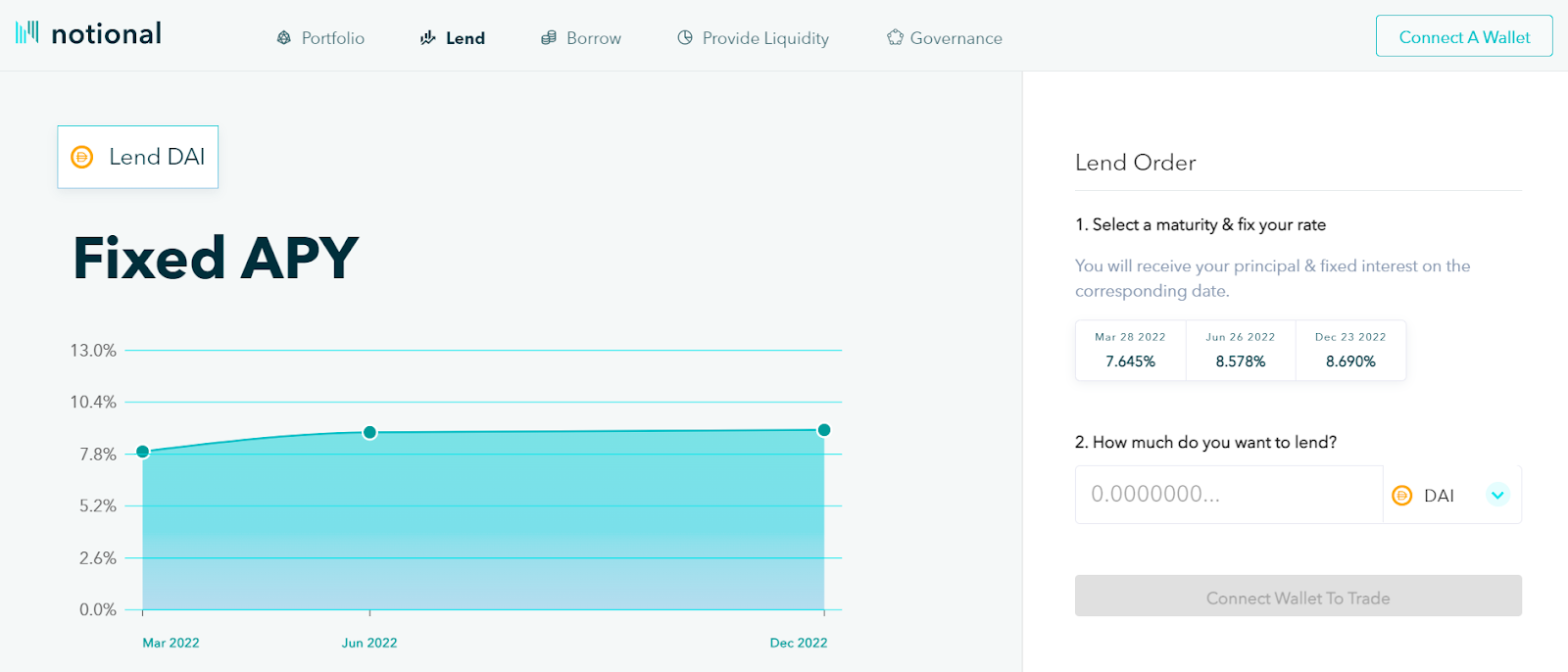Go to Provide Liquidity tab

(x=753, y=37)
